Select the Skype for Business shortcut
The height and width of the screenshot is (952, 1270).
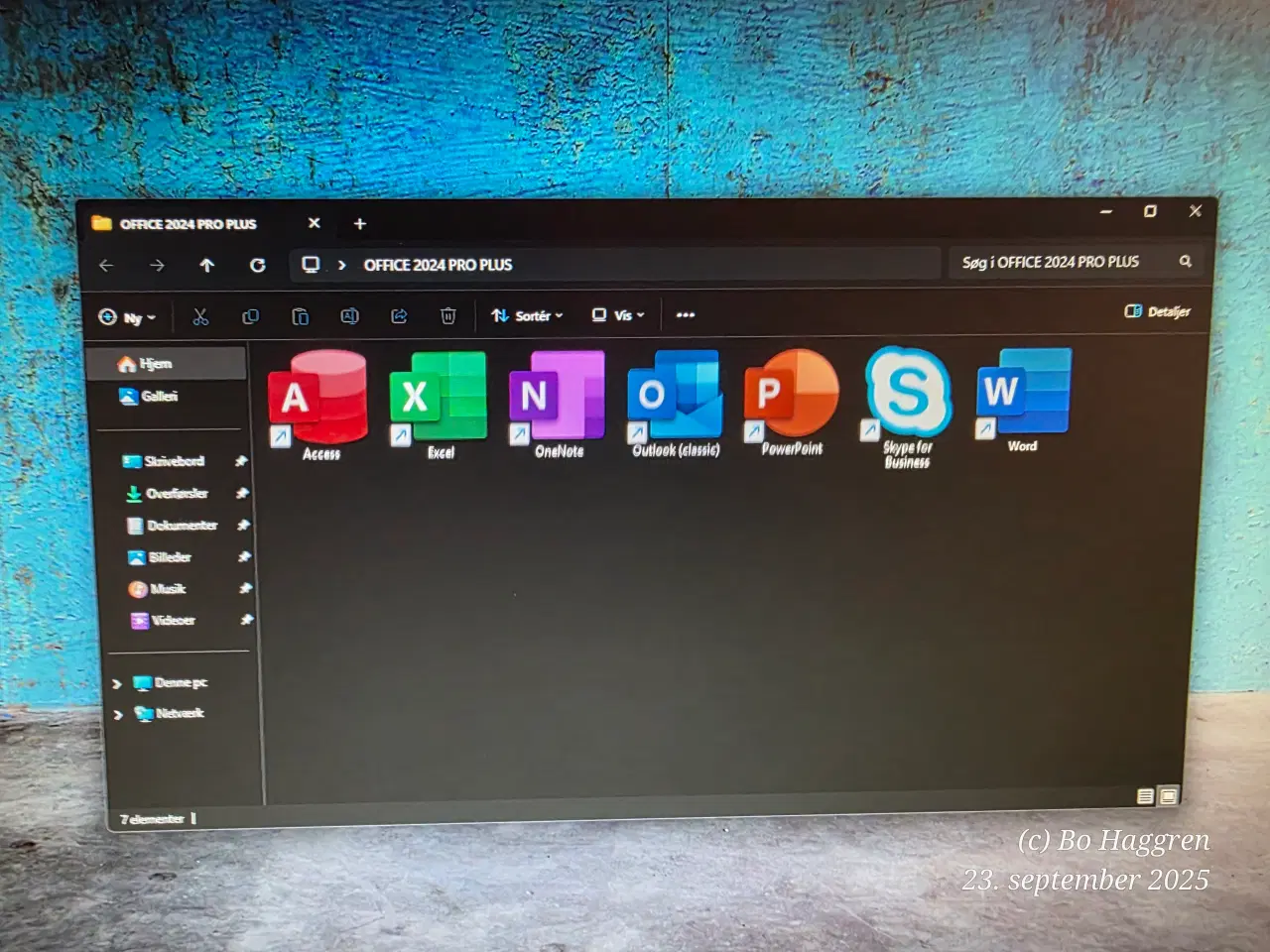pyautogui.click(x=907, y=407)
